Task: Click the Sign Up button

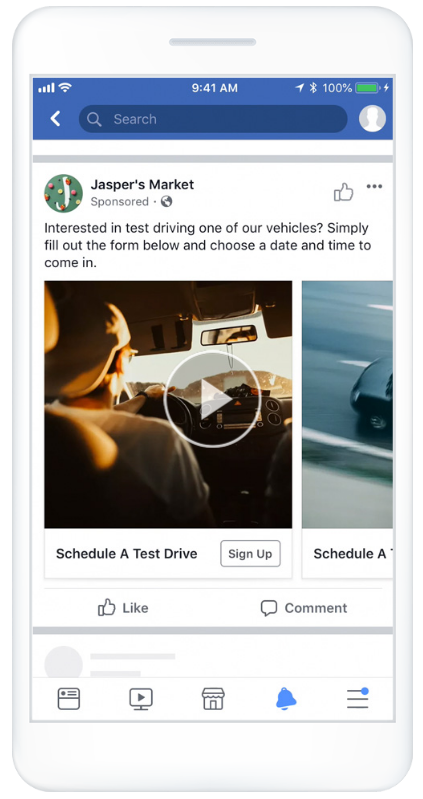Action: click(250, 553)
